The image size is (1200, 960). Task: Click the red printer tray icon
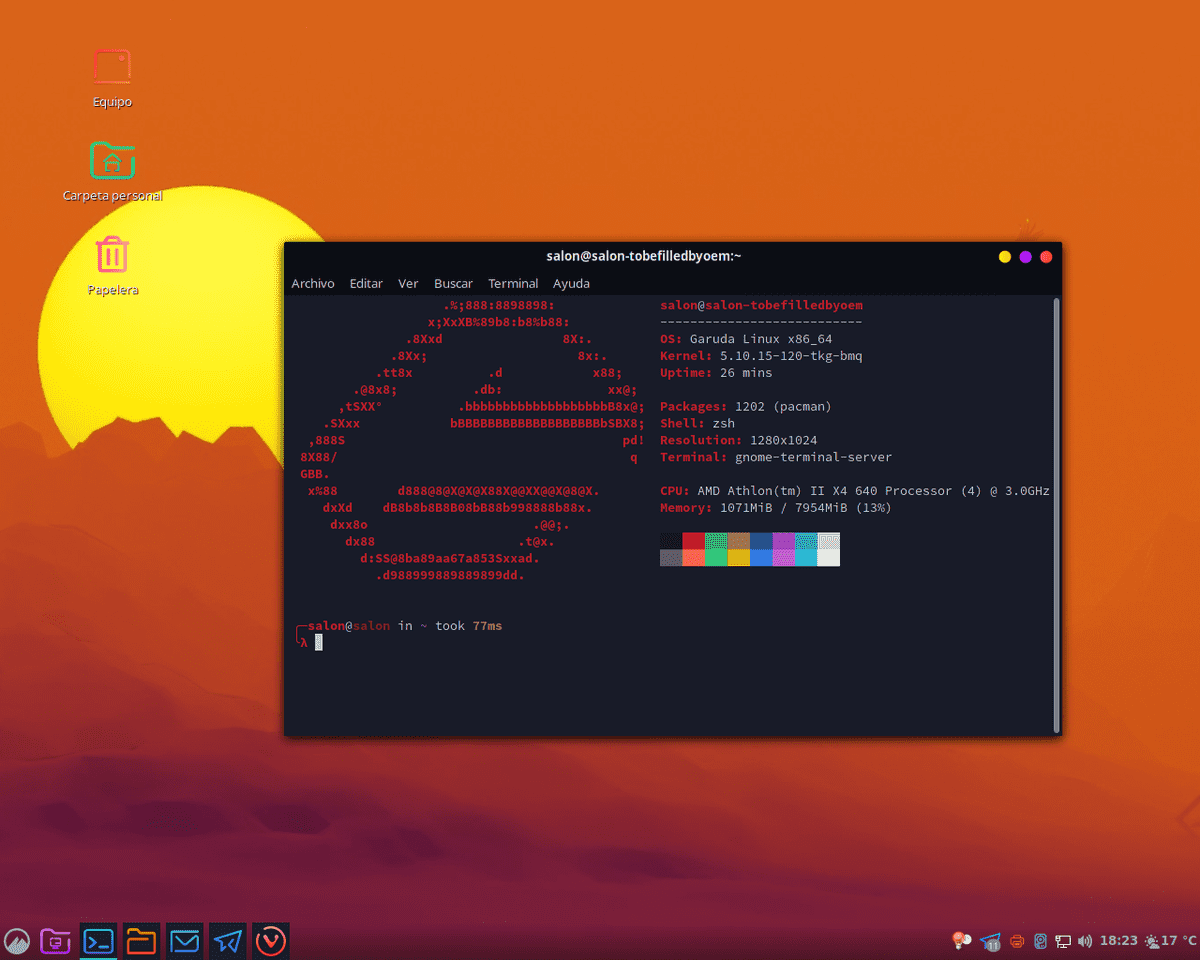pos(1017,941)
